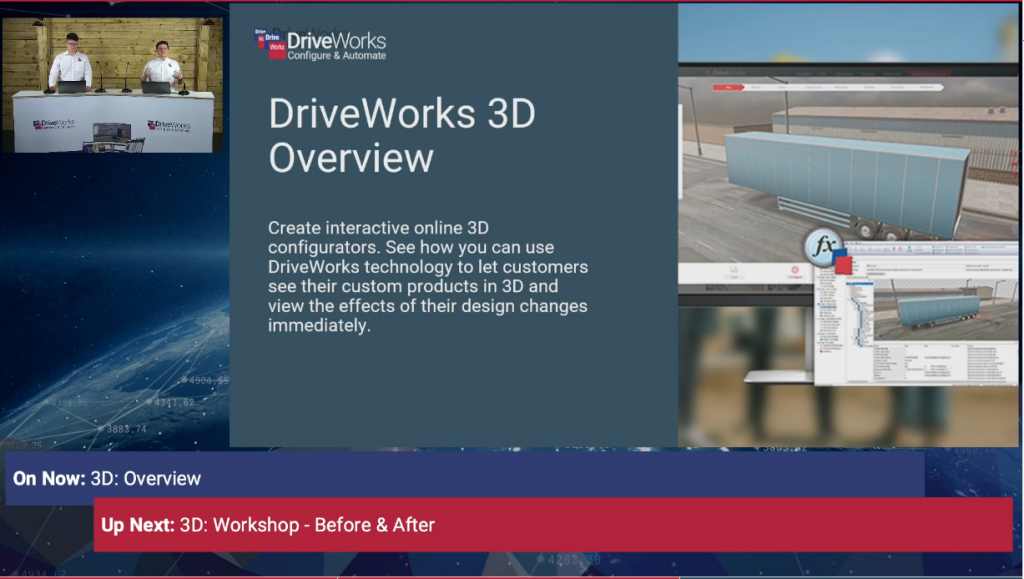Click the 'Configure & Automate' tagline text

(336, 56)
